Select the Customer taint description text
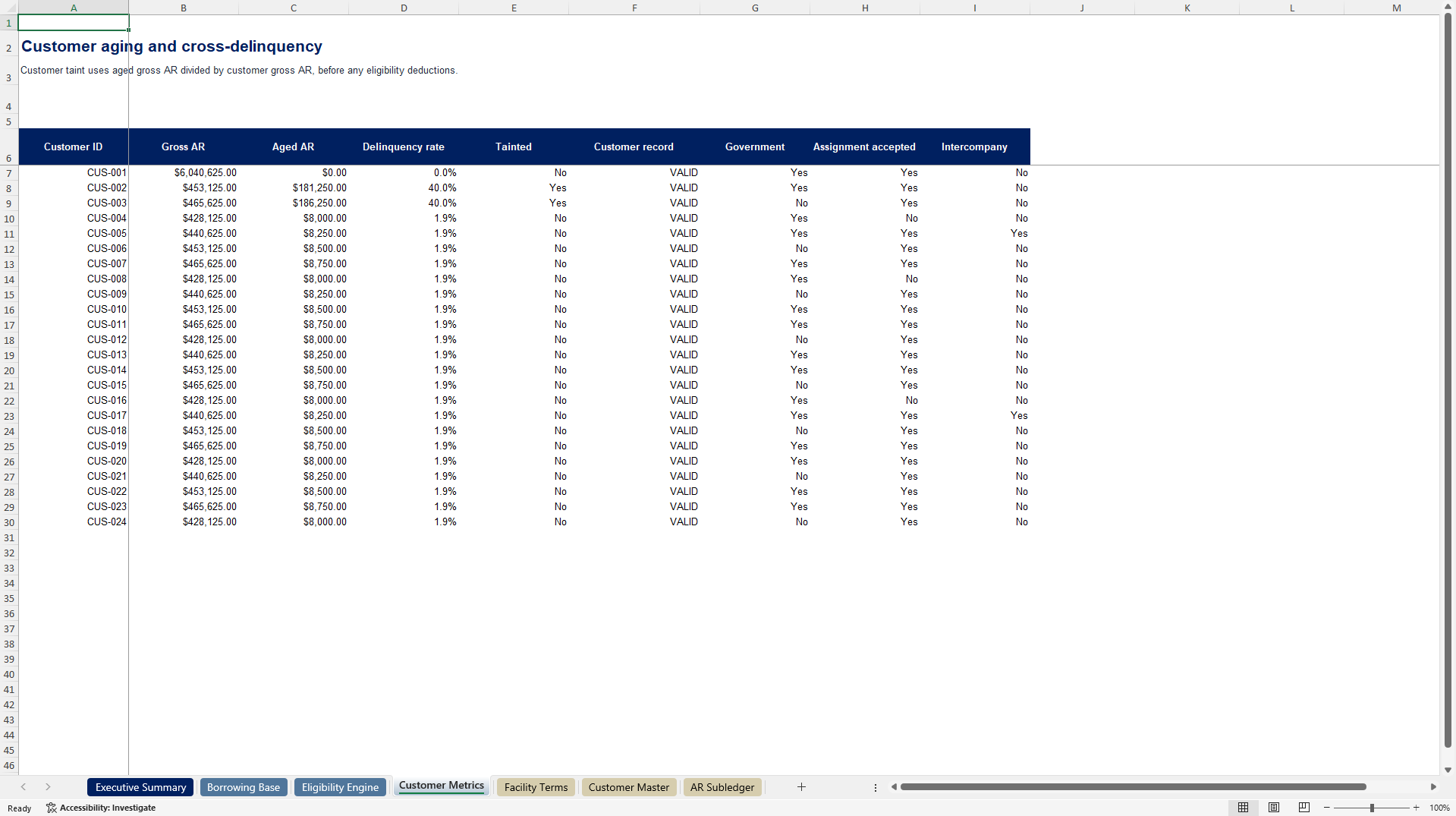1456x816 pixels. coord(239,71)
